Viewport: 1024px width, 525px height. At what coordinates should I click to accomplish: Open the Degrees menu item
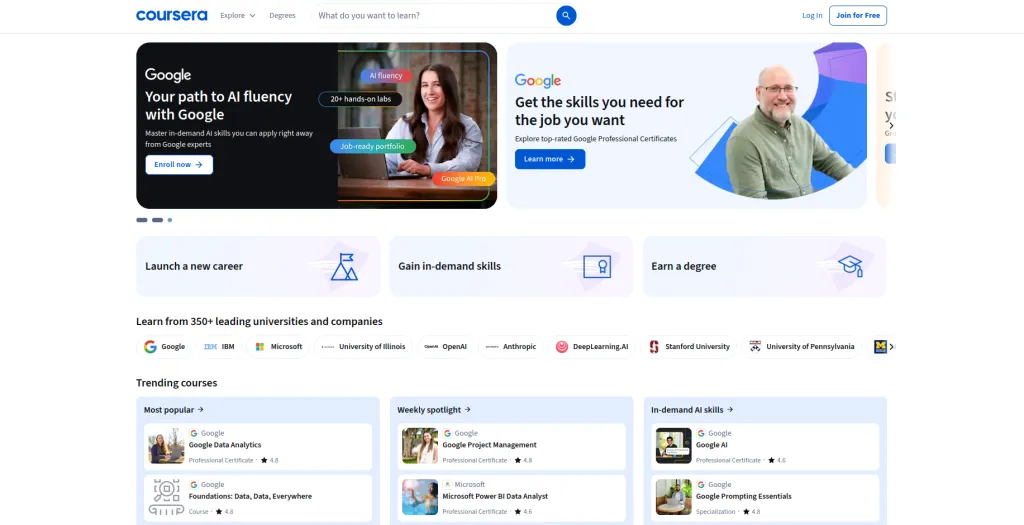point(282,15)
